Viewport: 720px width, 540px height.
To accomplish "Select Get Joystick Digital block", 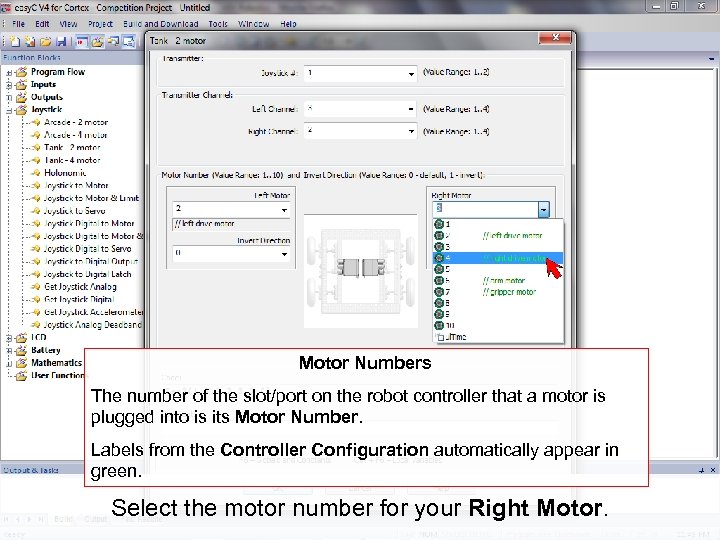I will [x=79, y=299].
